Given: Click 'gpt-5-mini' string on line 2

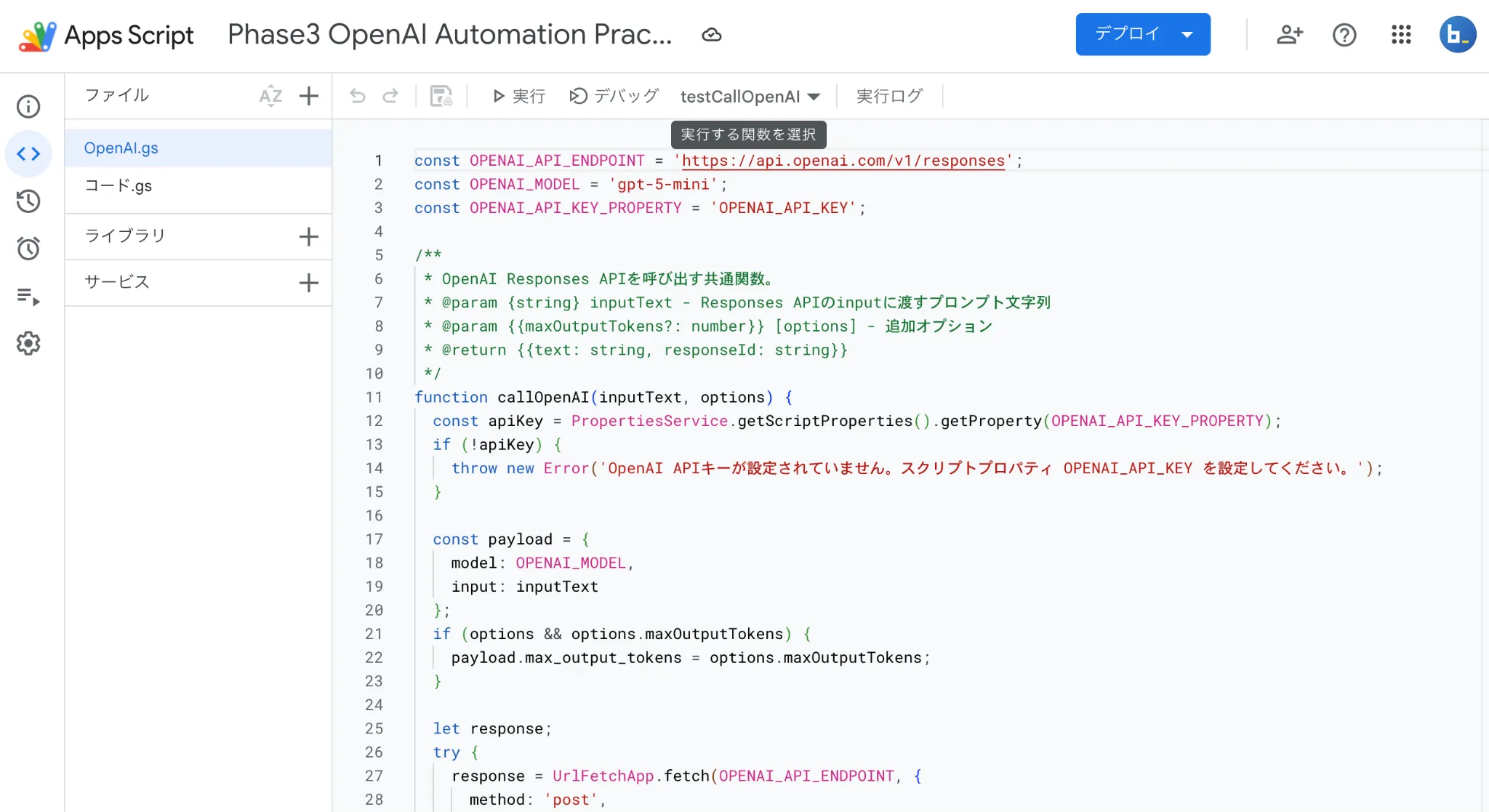Looking at the screenshot, I should 663,185.
